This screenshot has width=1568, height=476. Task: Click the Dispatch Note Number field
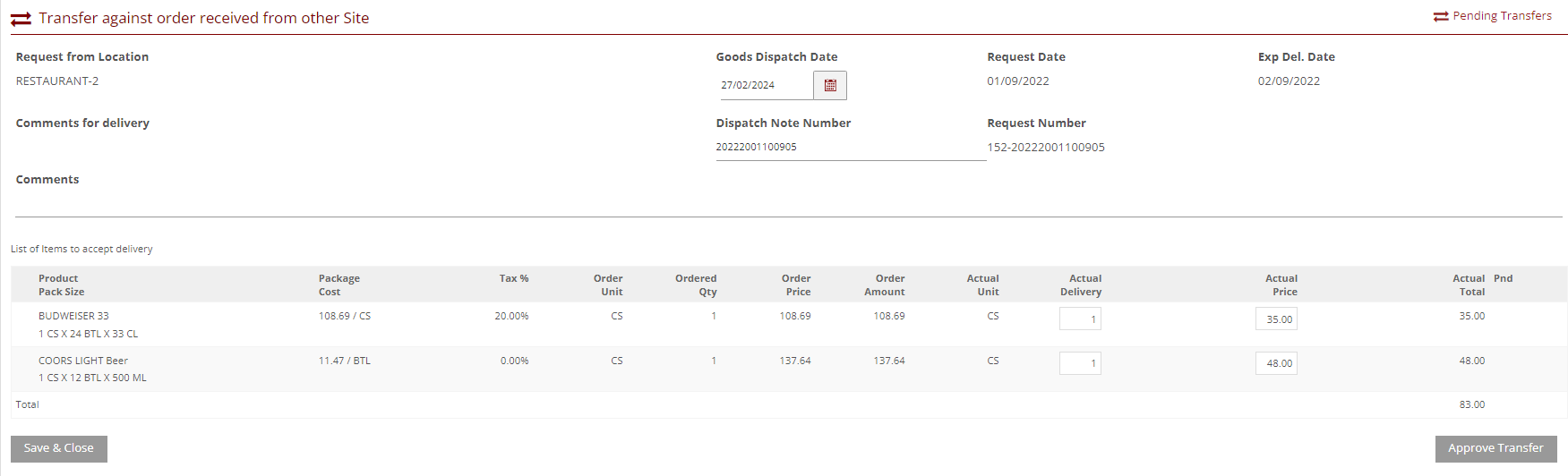[850, 148]
